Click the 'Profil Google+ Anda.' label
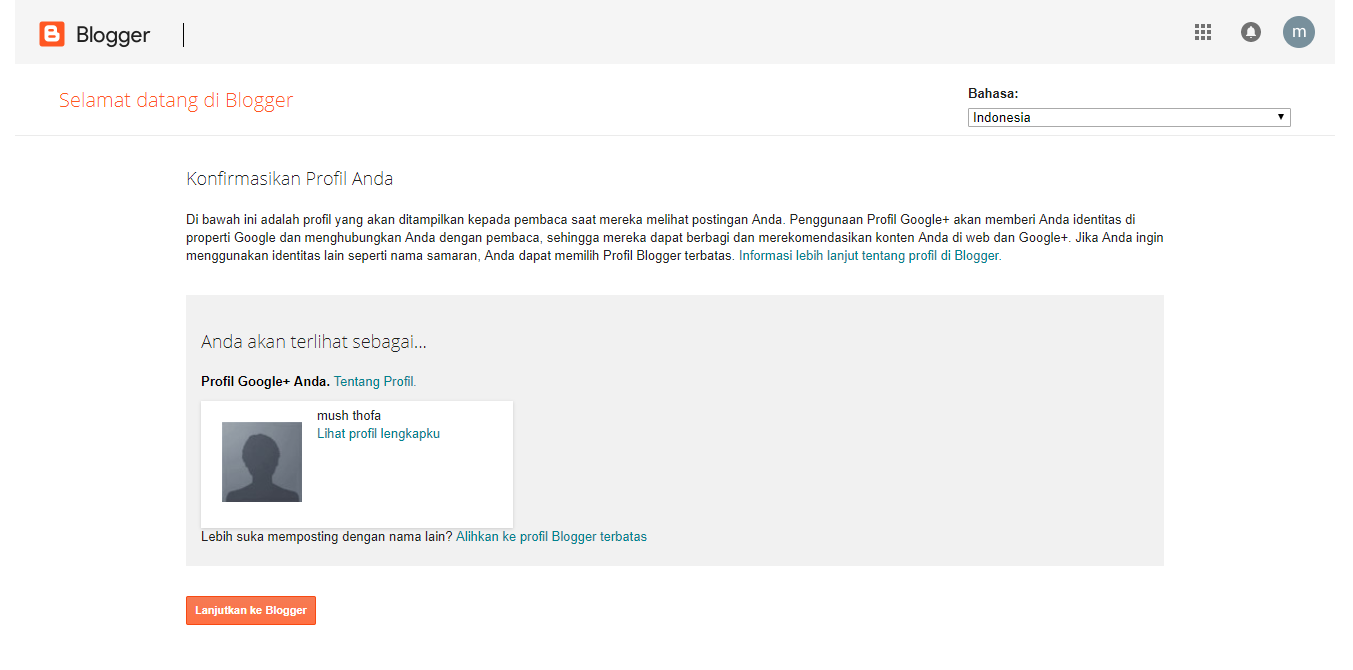The height and width of the screenshot is (670, 1353). (265, 381)
